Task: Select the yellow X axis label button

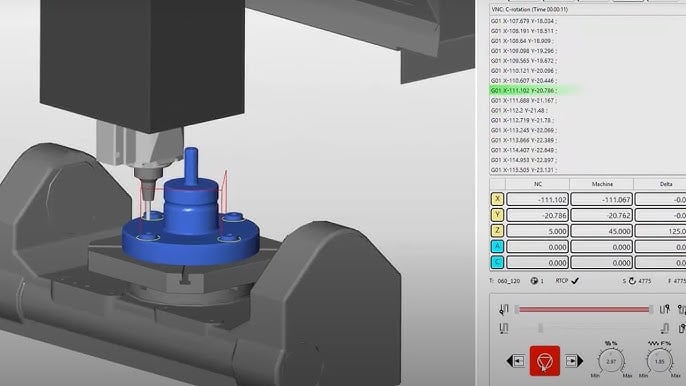Action: 497,199
